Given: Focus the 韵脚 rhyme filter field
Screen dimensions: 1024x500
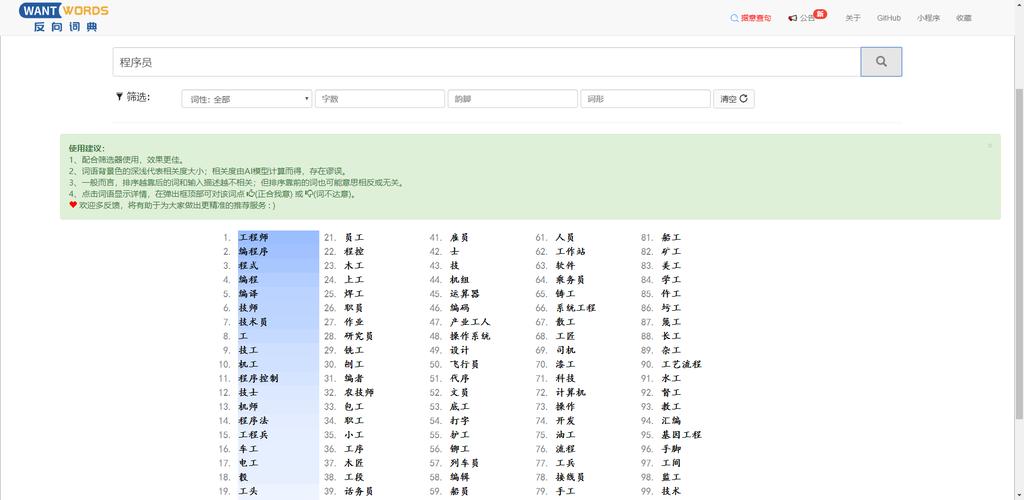Looking at the screenshot, I should click(x=513, y=99).
